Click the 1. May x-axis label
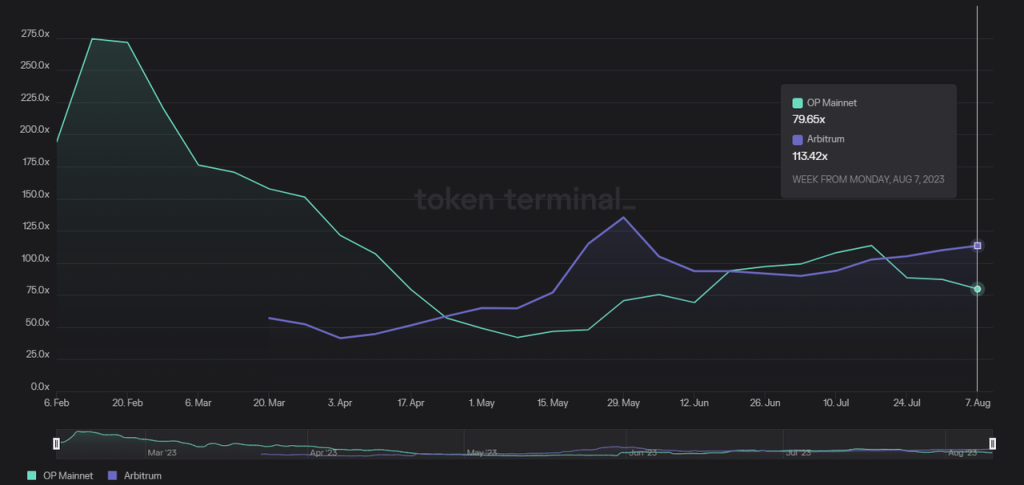This screenshot has height=485, width=1024. 481,403
